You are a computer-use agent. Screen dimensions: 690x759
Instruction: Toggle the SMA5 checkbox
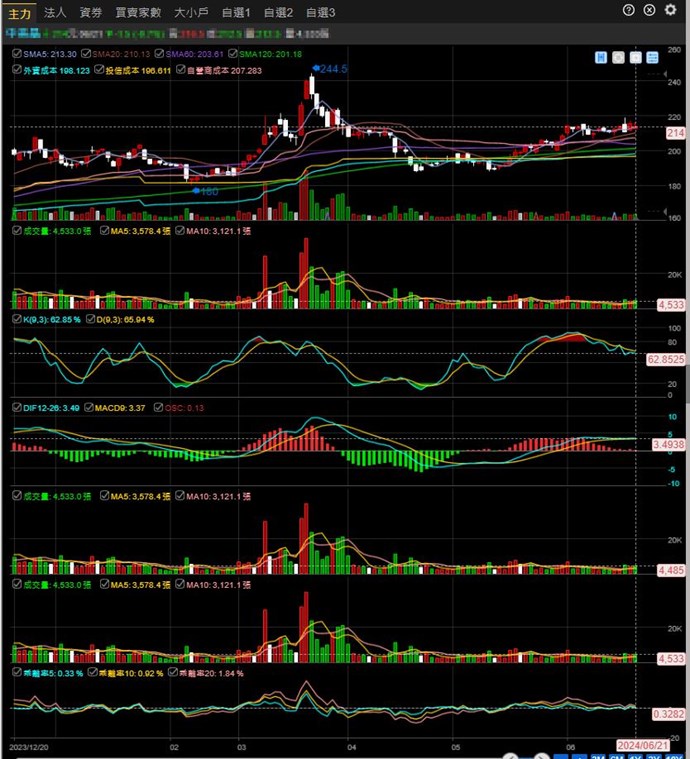click(x=17, y=53)
